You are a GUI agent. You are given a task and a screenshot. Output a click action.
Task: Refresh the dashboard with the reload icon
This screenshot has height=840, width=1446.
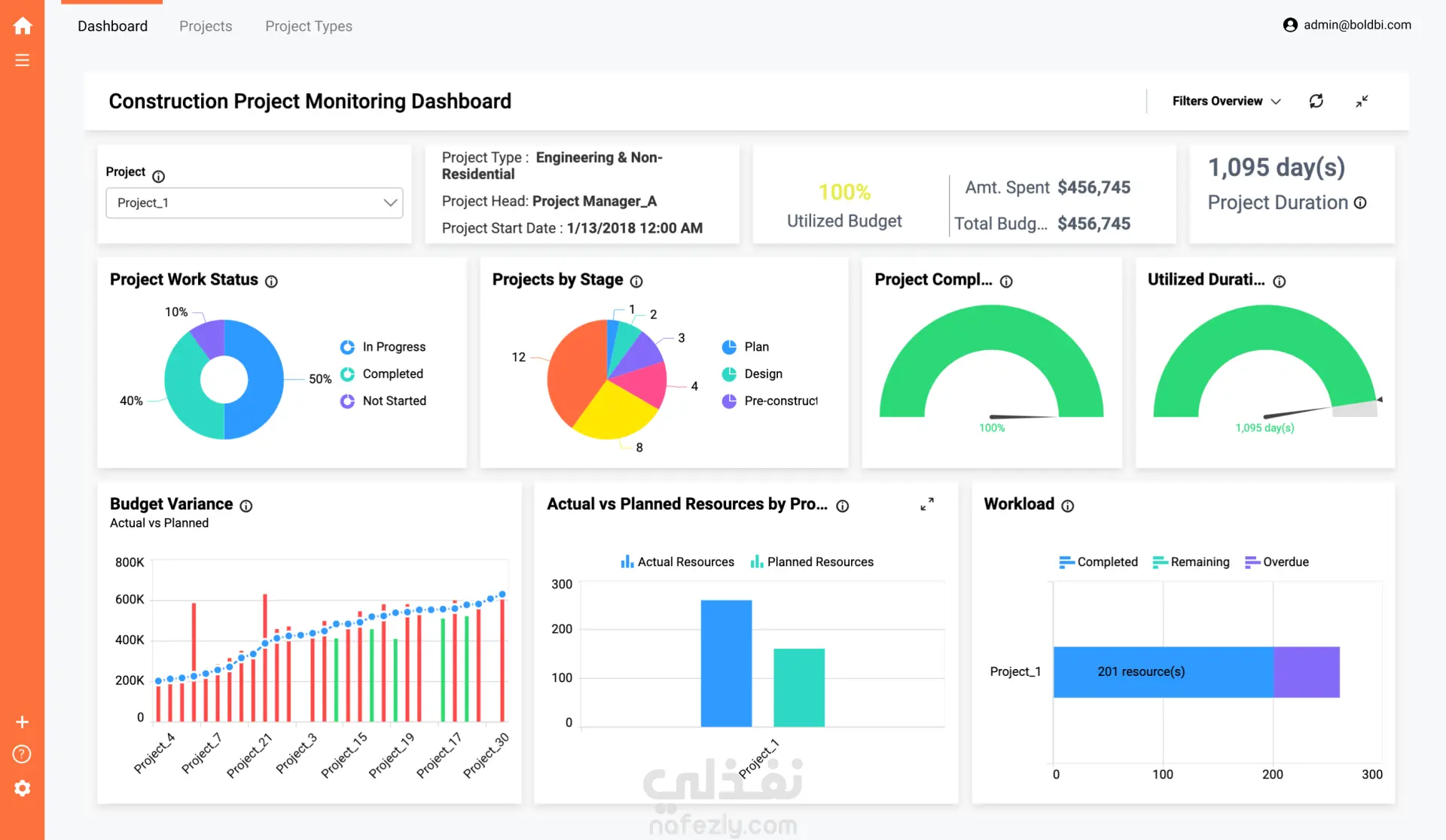tap(1316, 101)
